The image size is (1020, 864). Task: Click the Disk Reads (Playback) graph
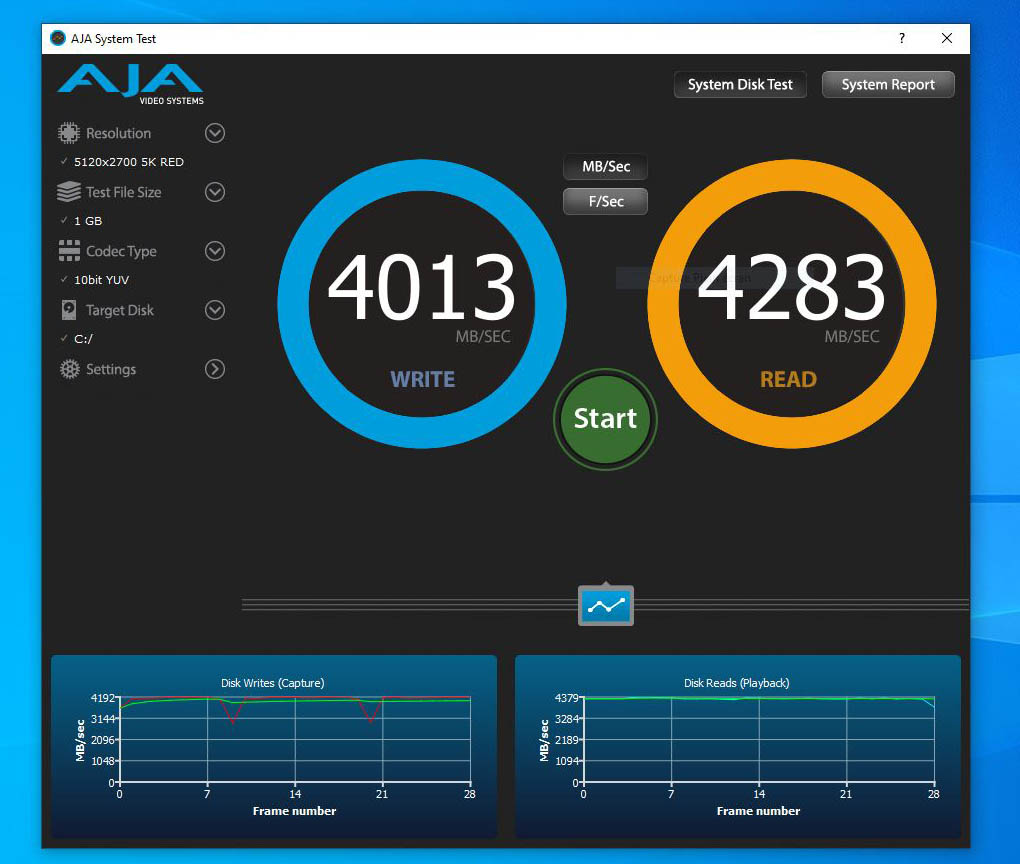(738, 746)
